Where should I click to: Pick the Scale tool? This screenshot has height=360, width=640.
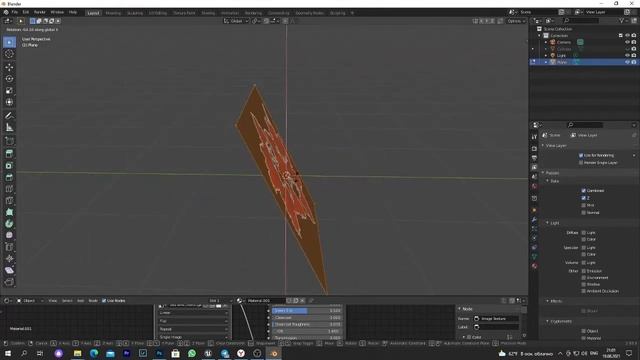tap(9, 91)
